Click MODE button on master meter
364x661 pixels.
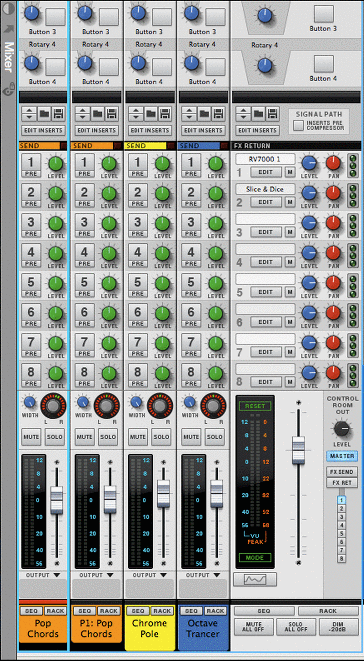pyautogui.click(x=255, y=558)
